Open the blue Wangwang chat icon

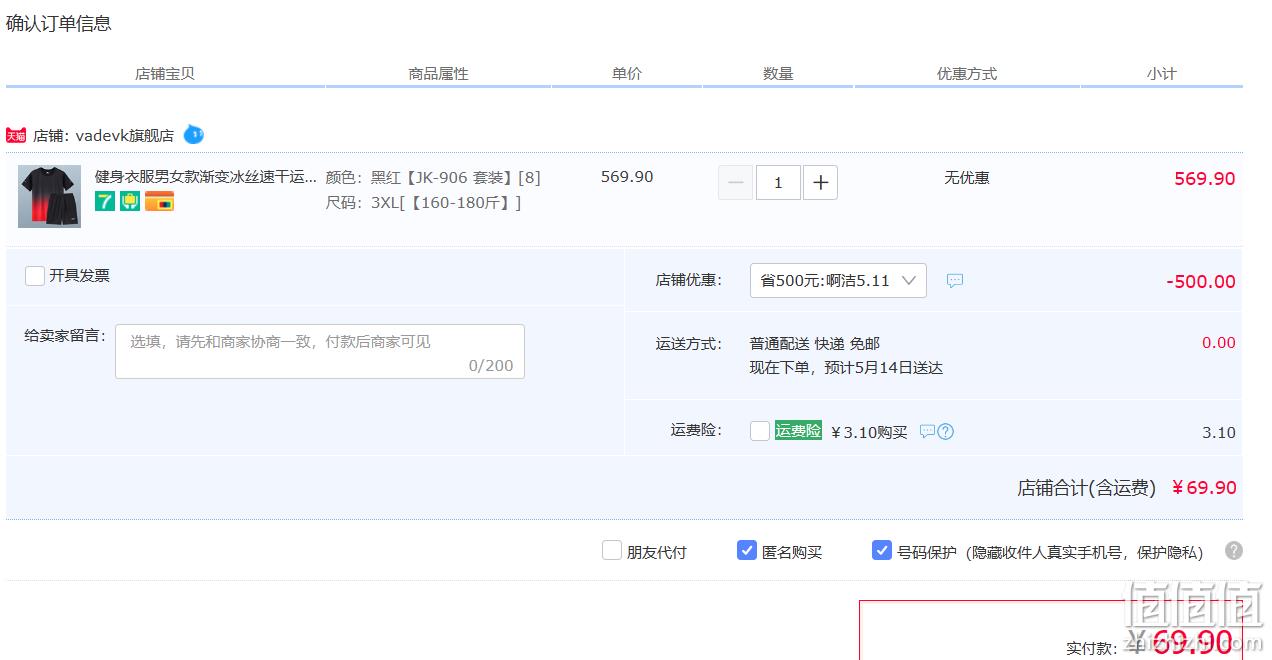pyautogui.click(x=193, y=134)
